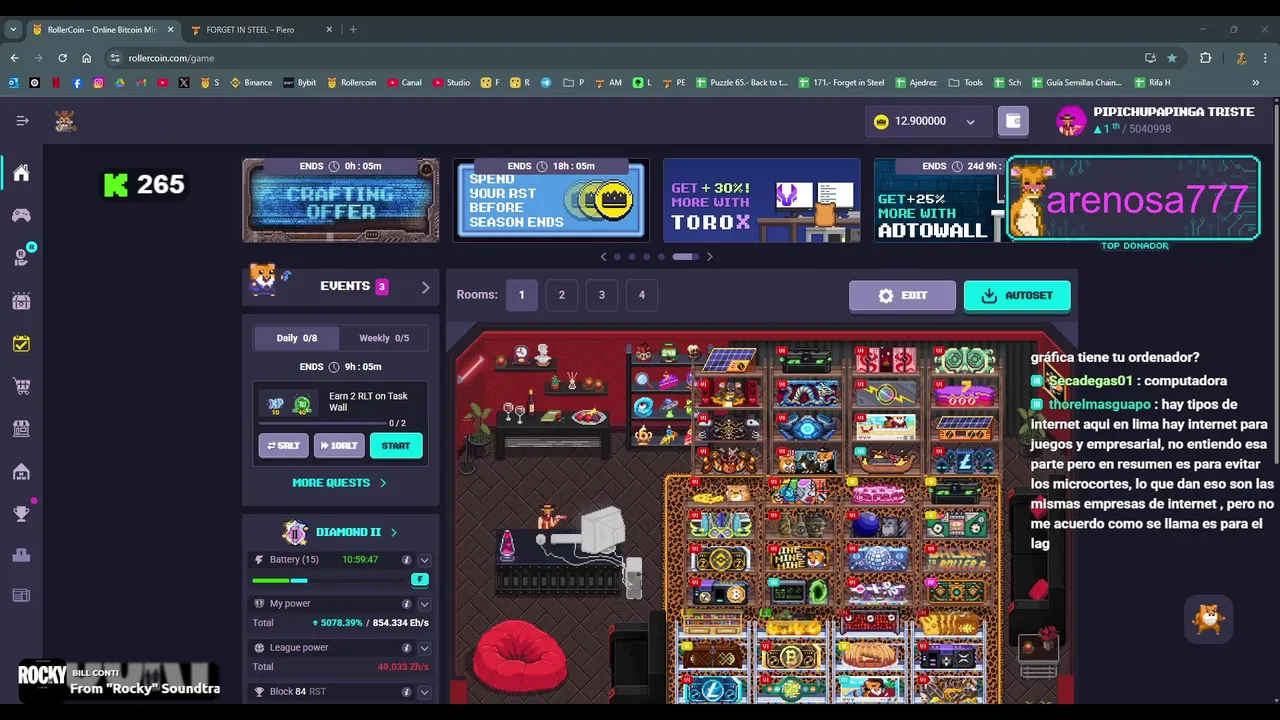The width and height of the screenshot is (1280, 720).
Task: Open the Instagram bookmark icon
Action: [x=98, y=83]
